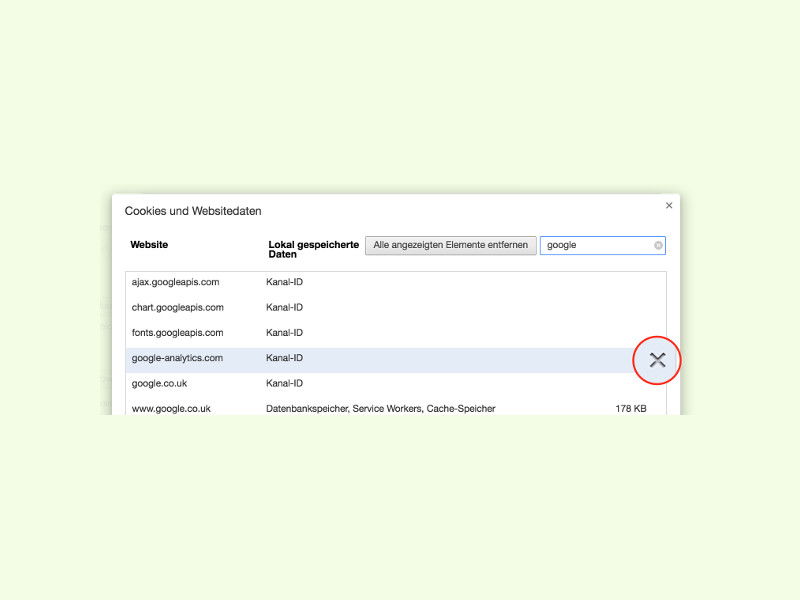
Task: Click 'Kanal-ID' in the fonts.googleapis.com row
Action: click(284, 333)
